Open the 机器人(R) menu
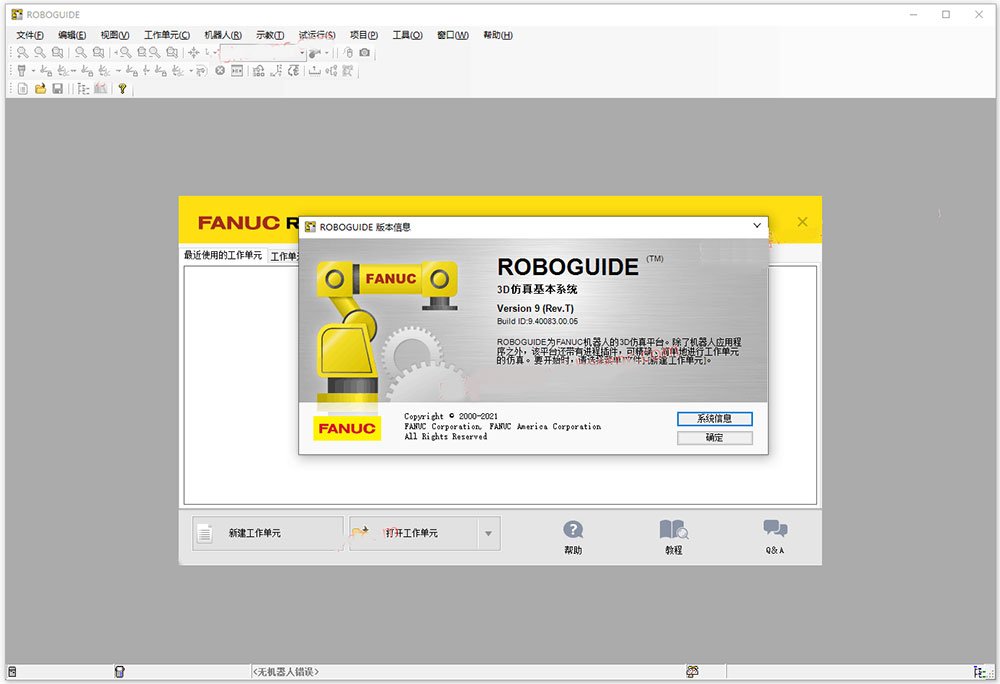1000x684 pixels. (x=223, y=35)
